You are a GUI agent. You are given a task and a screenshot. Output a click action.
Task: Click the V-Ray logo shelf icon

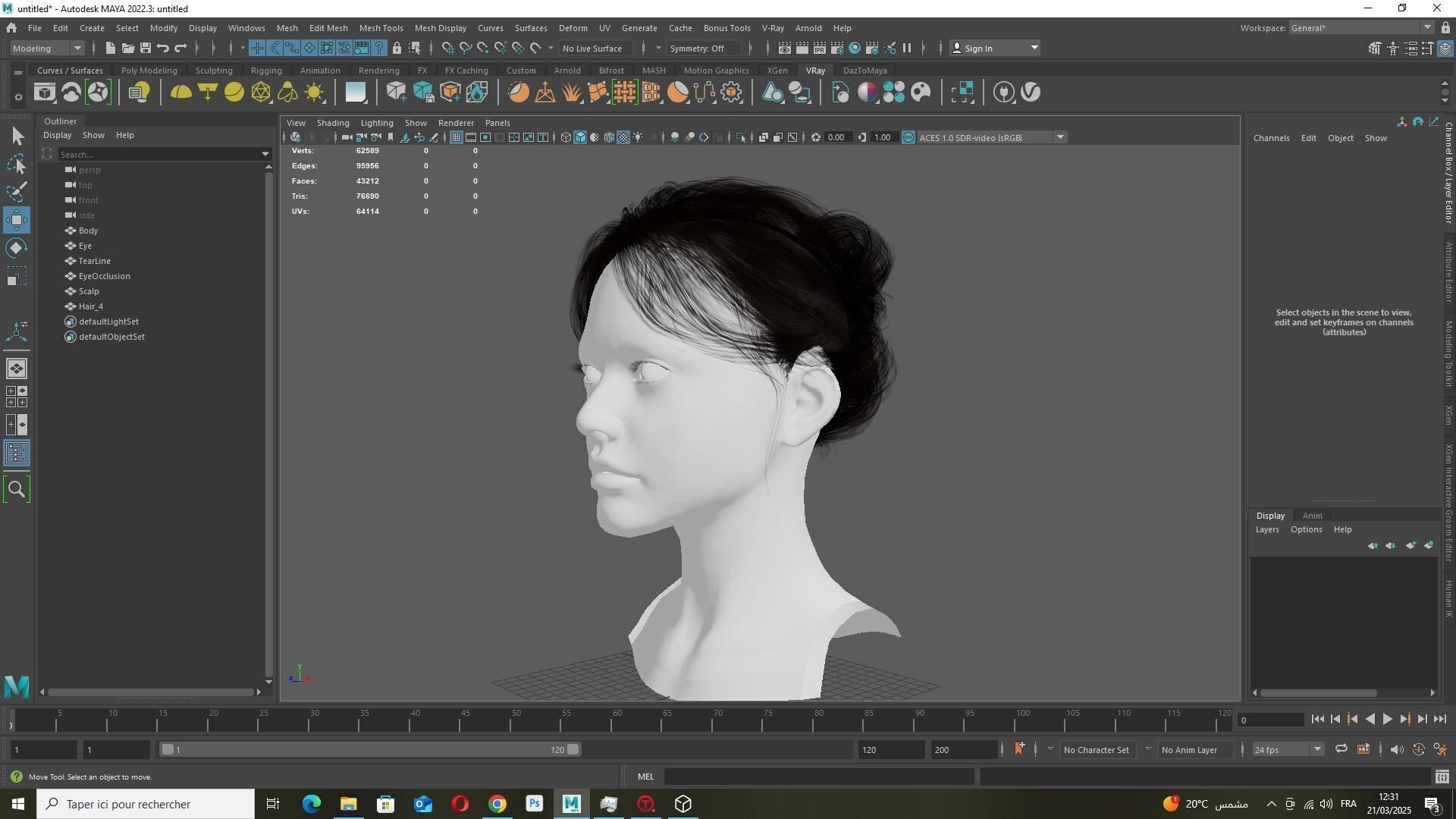[1031, 93]
